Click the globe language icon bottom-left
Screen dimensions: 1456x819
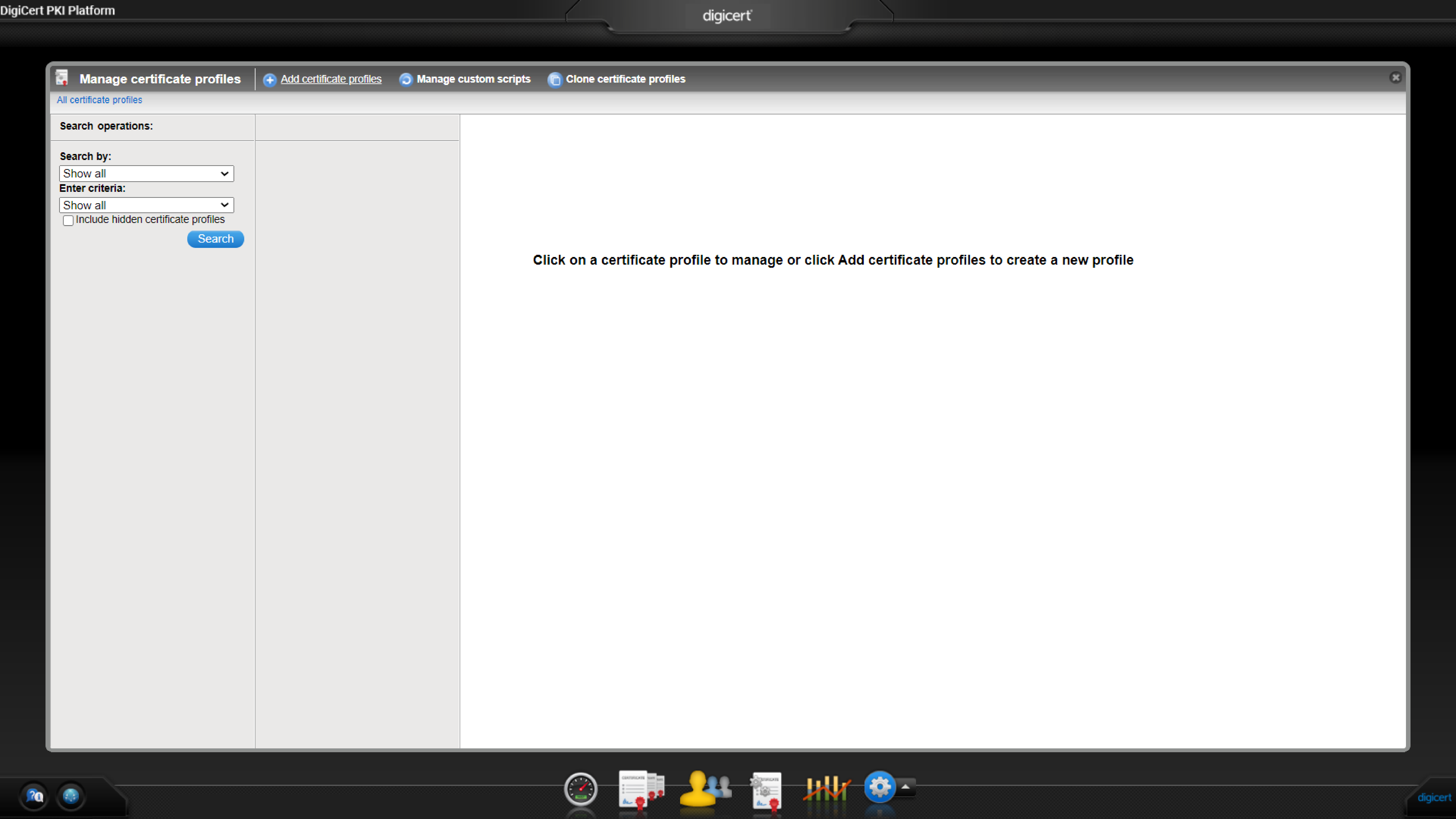(71, 796)
